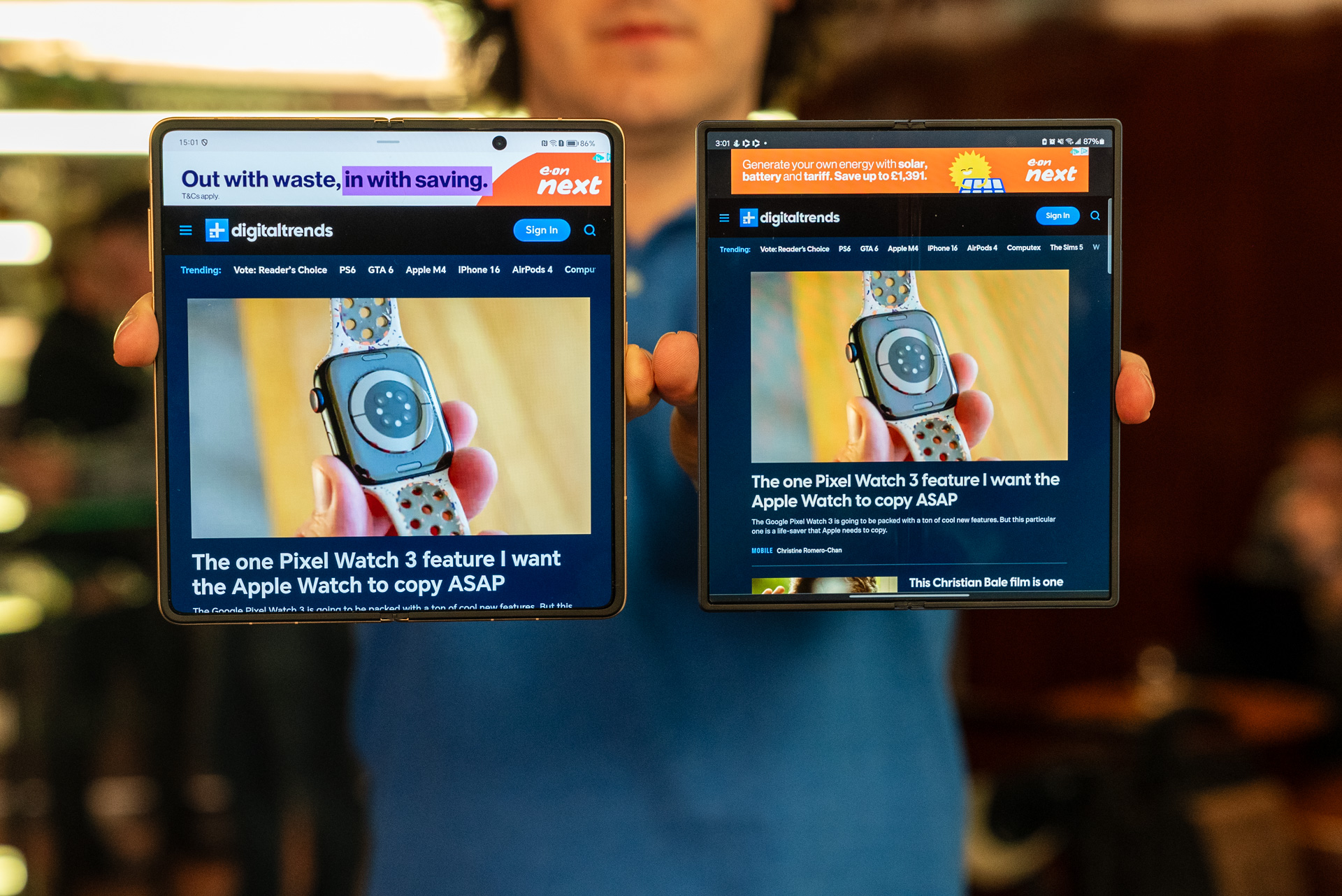
Task: Click the Digital Trends plus icon left device
Action: pos(214,231)
